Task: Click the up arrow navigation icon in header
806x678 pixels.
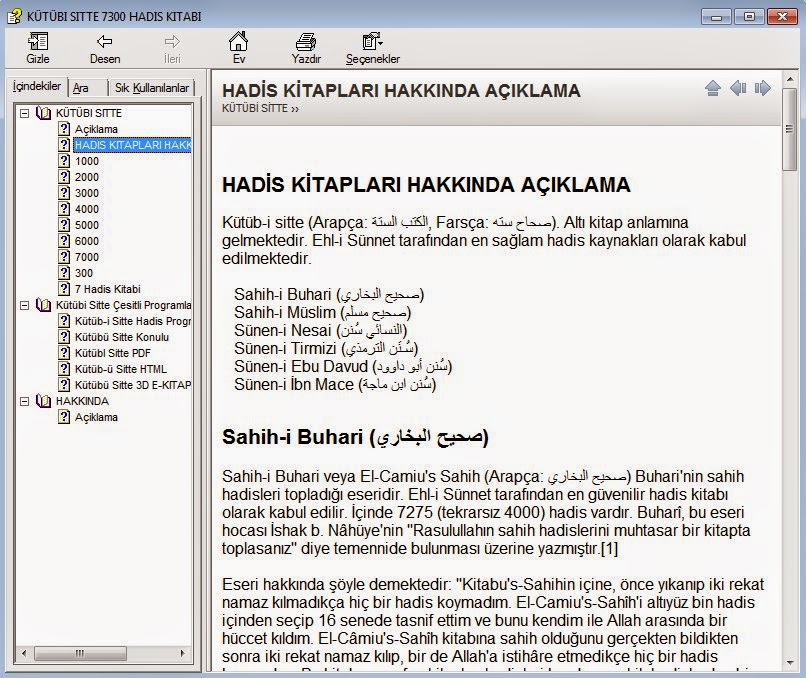Action: [x=713, y=89]
